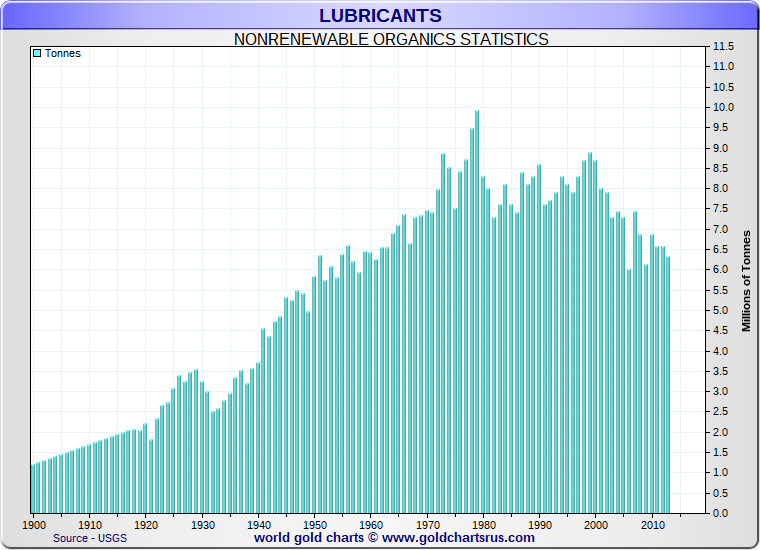Image resolution: width=760 pixels, height=550 pixels.
Task: Click the 0.0 y-axis value
Action: pos(722,513)
